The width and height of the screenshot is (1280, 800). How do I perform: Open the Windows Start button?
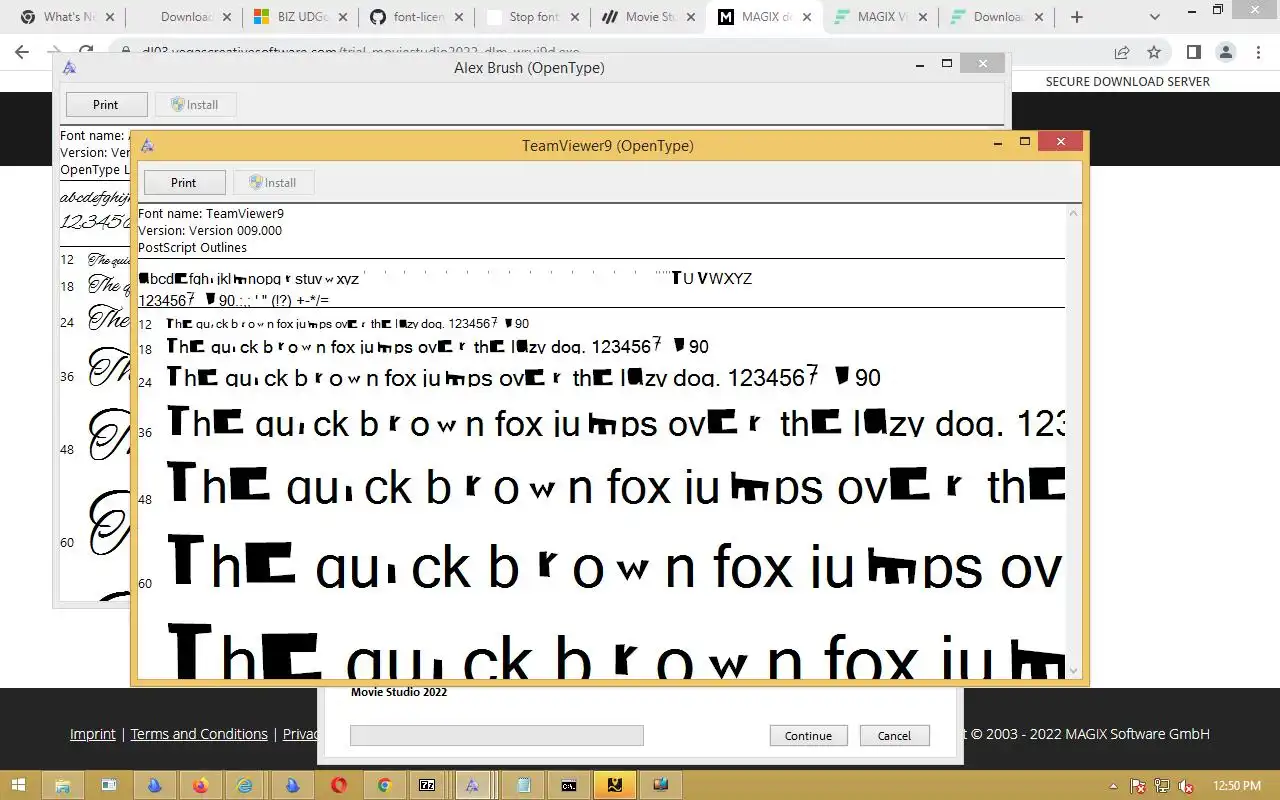click(x=19, y=785)
